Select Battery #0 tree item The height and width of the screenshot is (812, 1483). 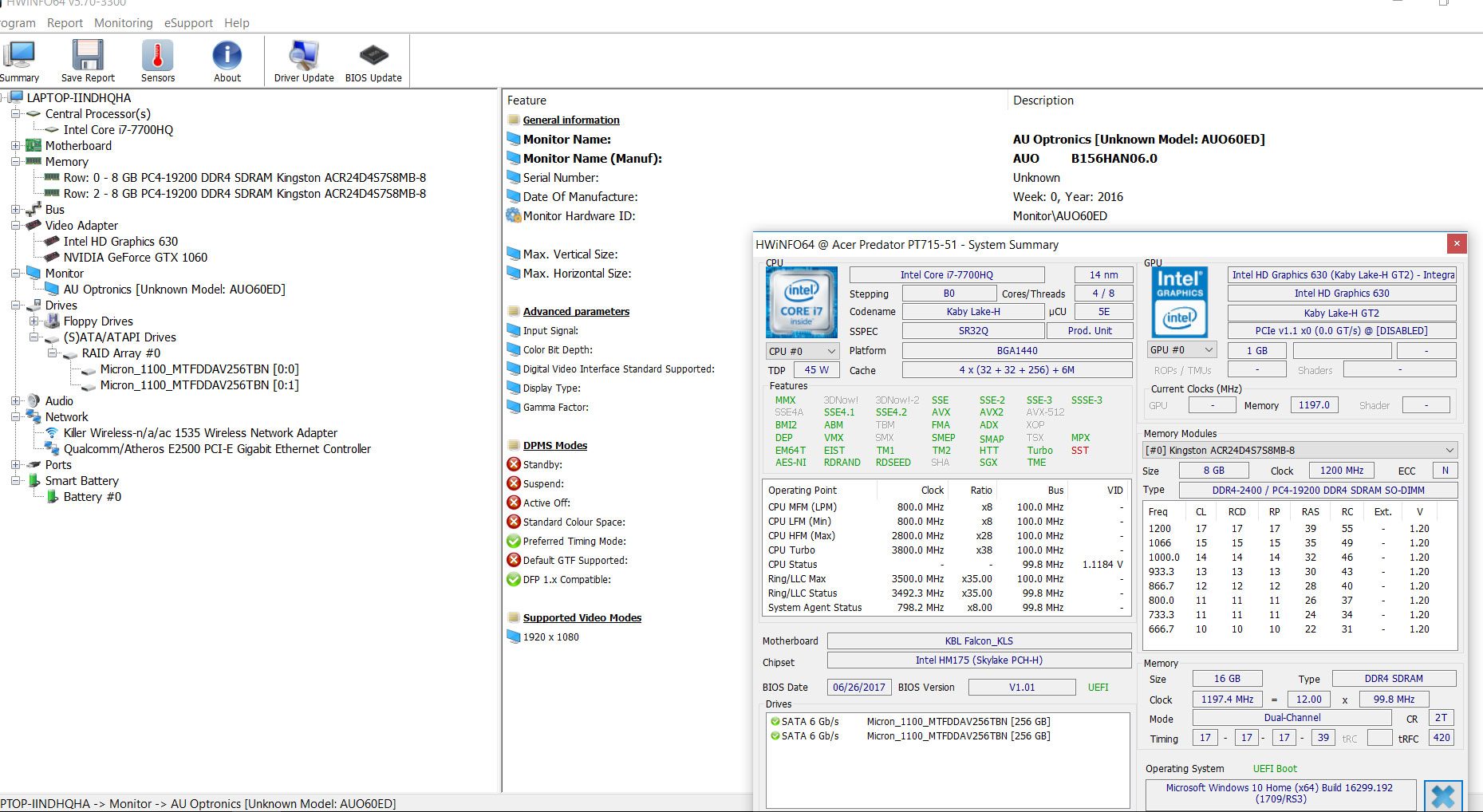pyautogui.click(x=93, y=496)
